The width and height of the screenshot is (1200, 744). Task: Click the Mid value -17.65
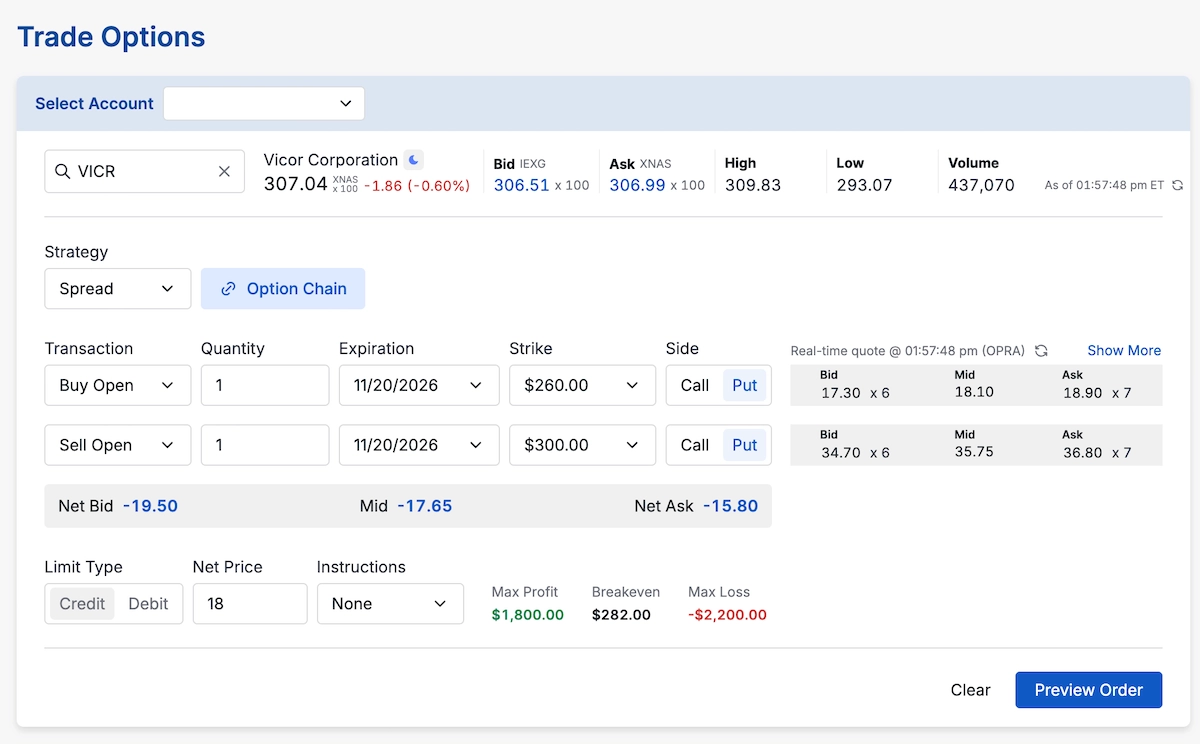click(424, 506)
